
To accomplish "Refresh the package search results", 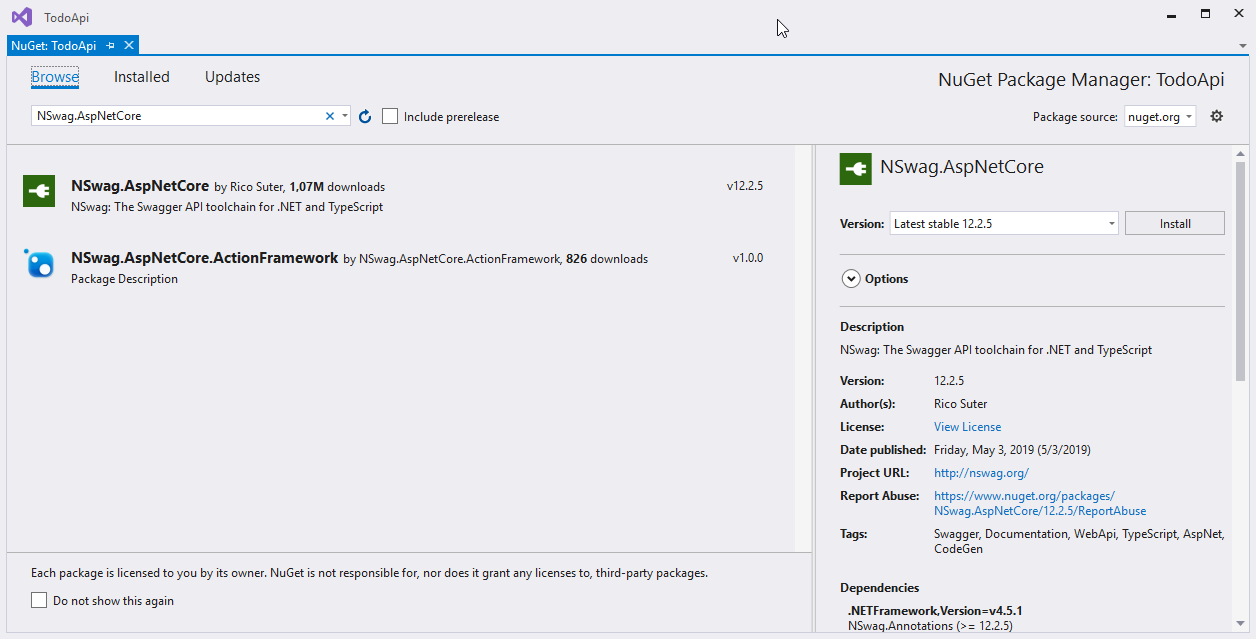I will pyautogui.click(x=365, y=117).
